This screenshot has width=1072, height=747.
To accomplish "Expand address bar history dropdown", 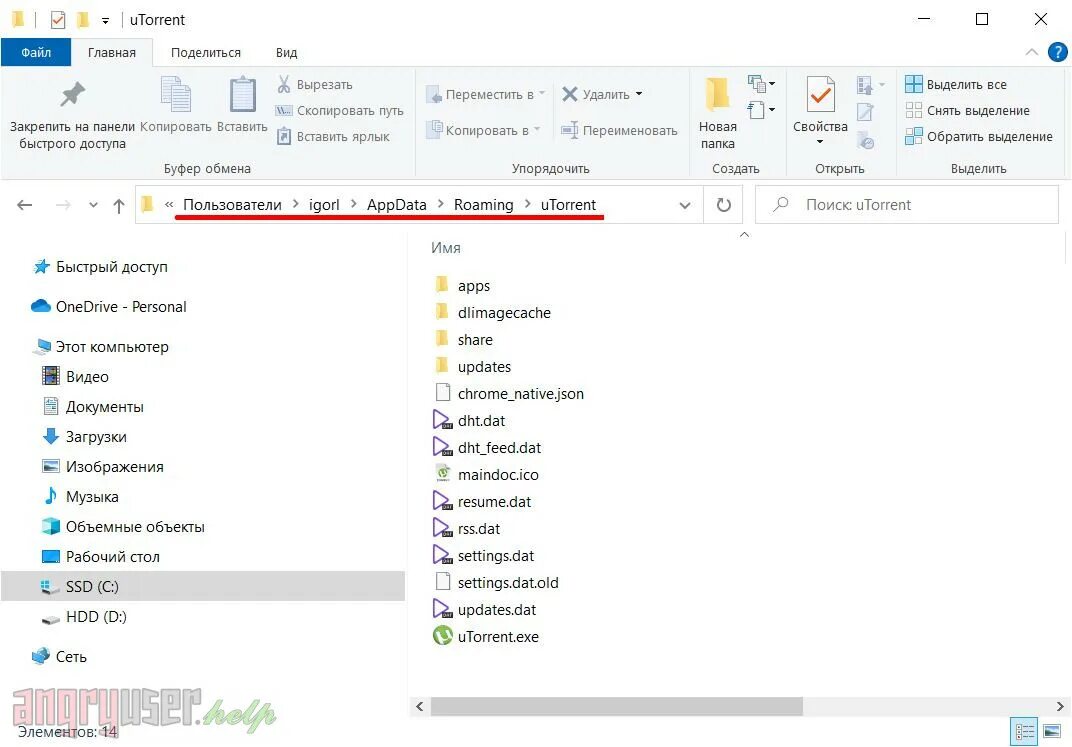I will 684,205.
